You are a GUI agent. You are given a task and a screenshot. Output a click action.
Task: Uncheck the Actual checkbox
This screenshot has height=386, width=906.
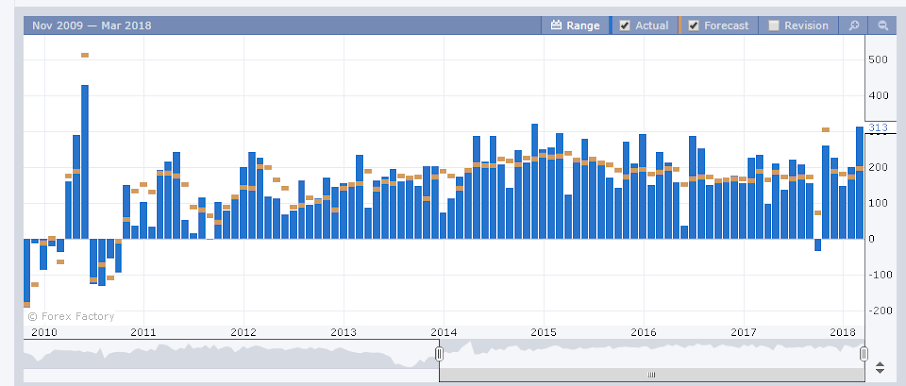click(x=625, y=25)
